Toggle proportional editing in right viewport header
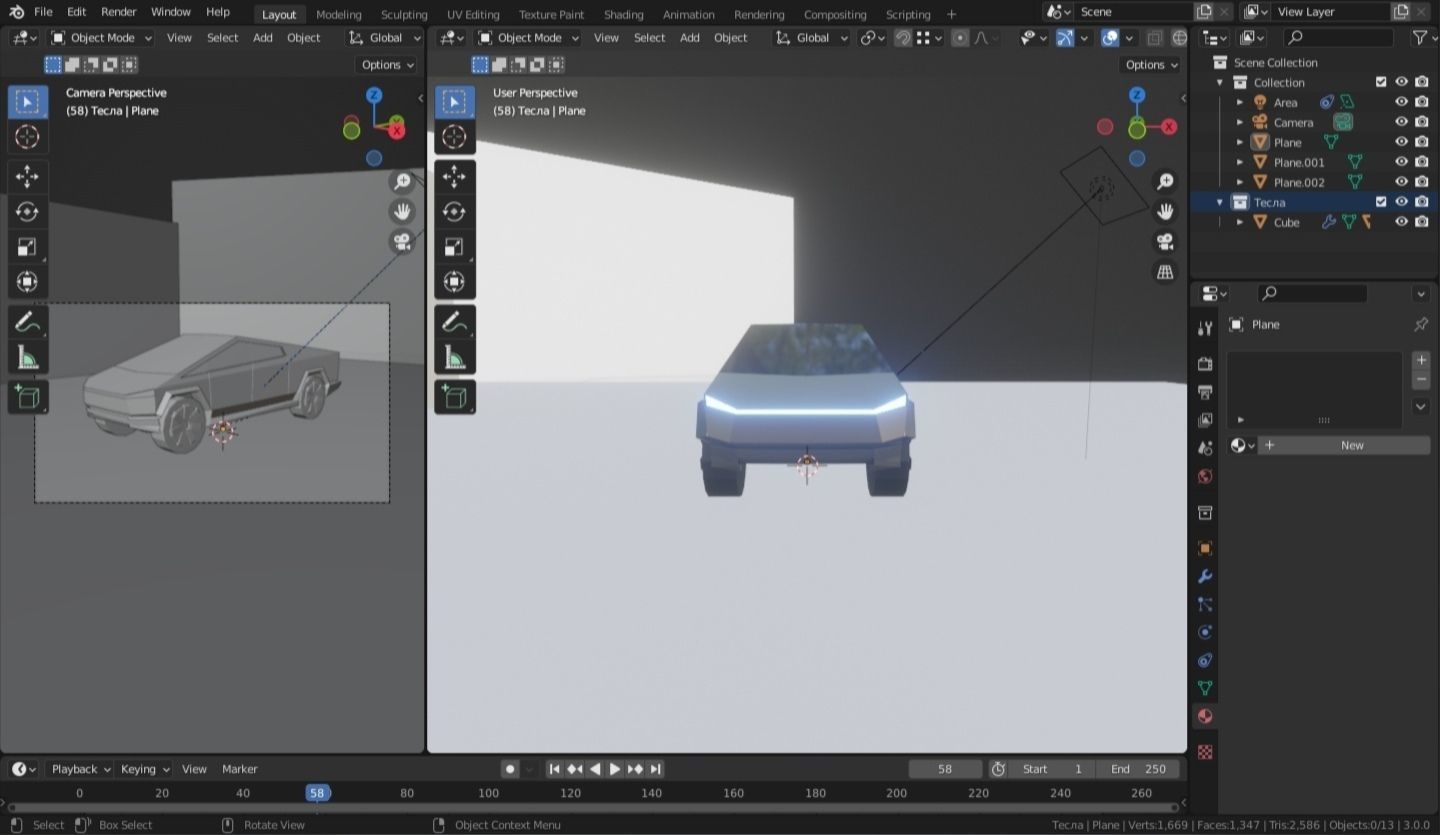The image size is (1440, 835). pos(960,38)
